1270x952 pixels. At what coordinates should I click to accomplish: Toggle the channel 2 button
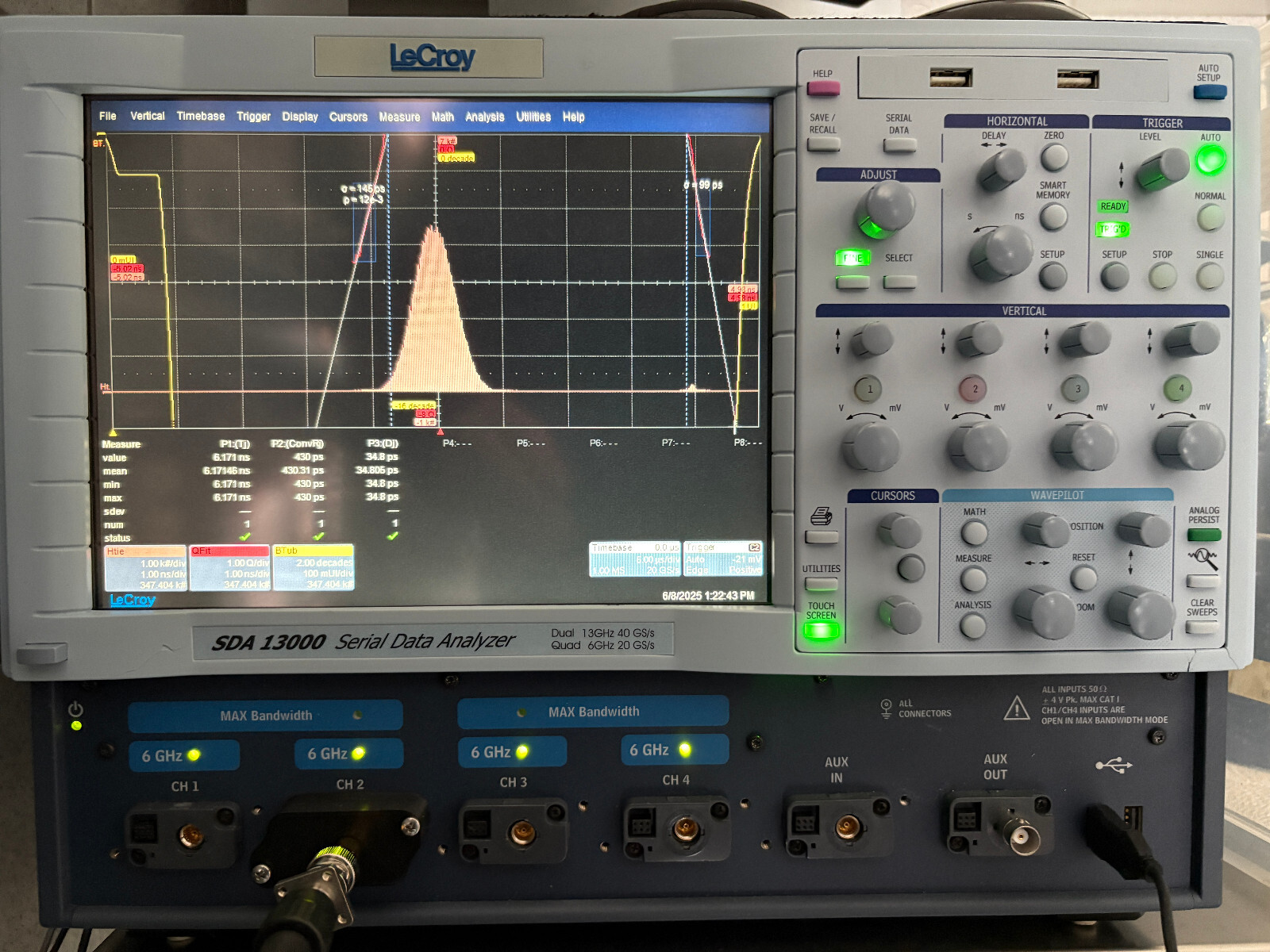[974, 388]
